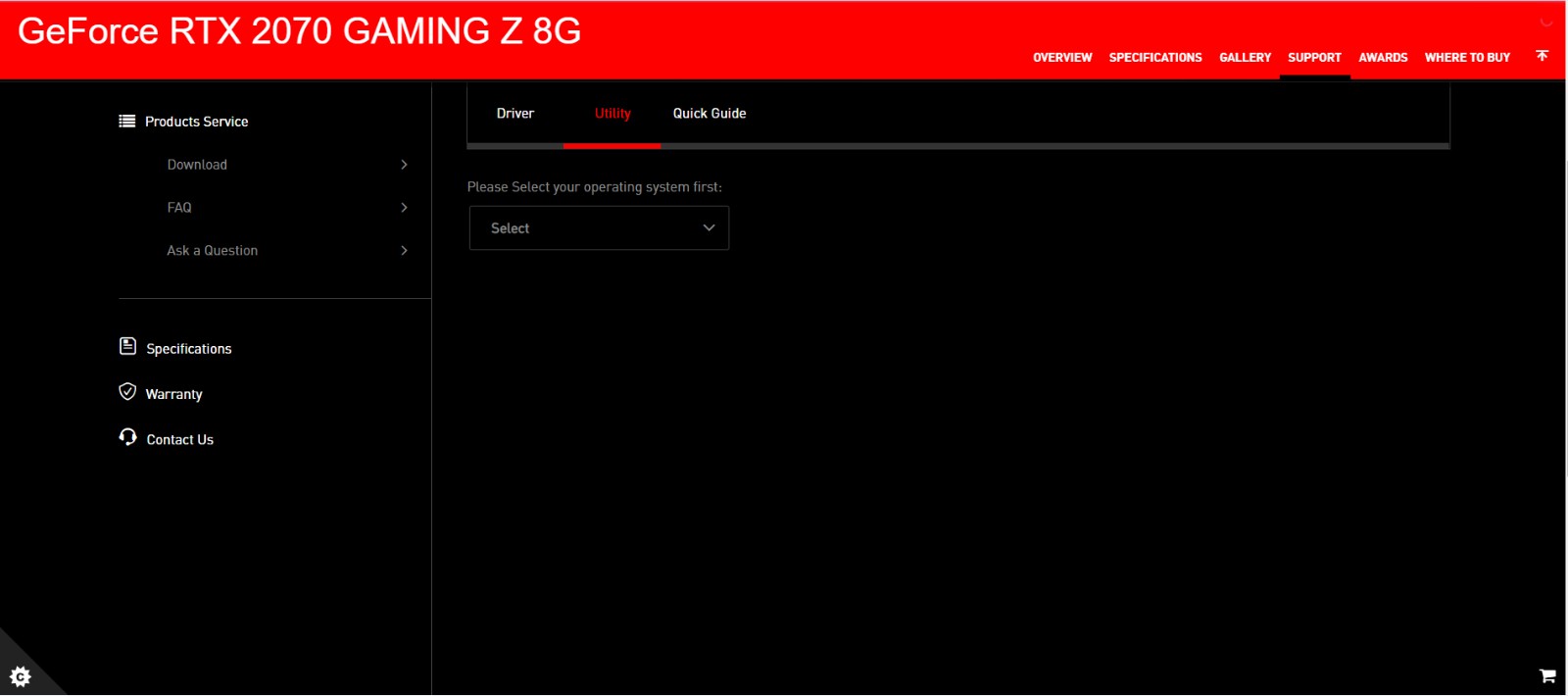Open the shopping cart icon
The width and height of the screenshot is (1568, 696).
pyautogui.click(x=1547, y=675)
